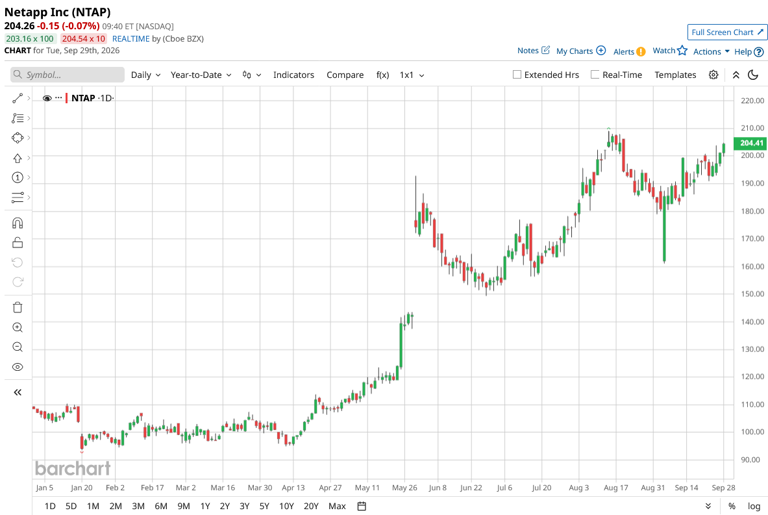Undo the last chart action
This screenshot has height=515, width=768.
pos(17,262)
